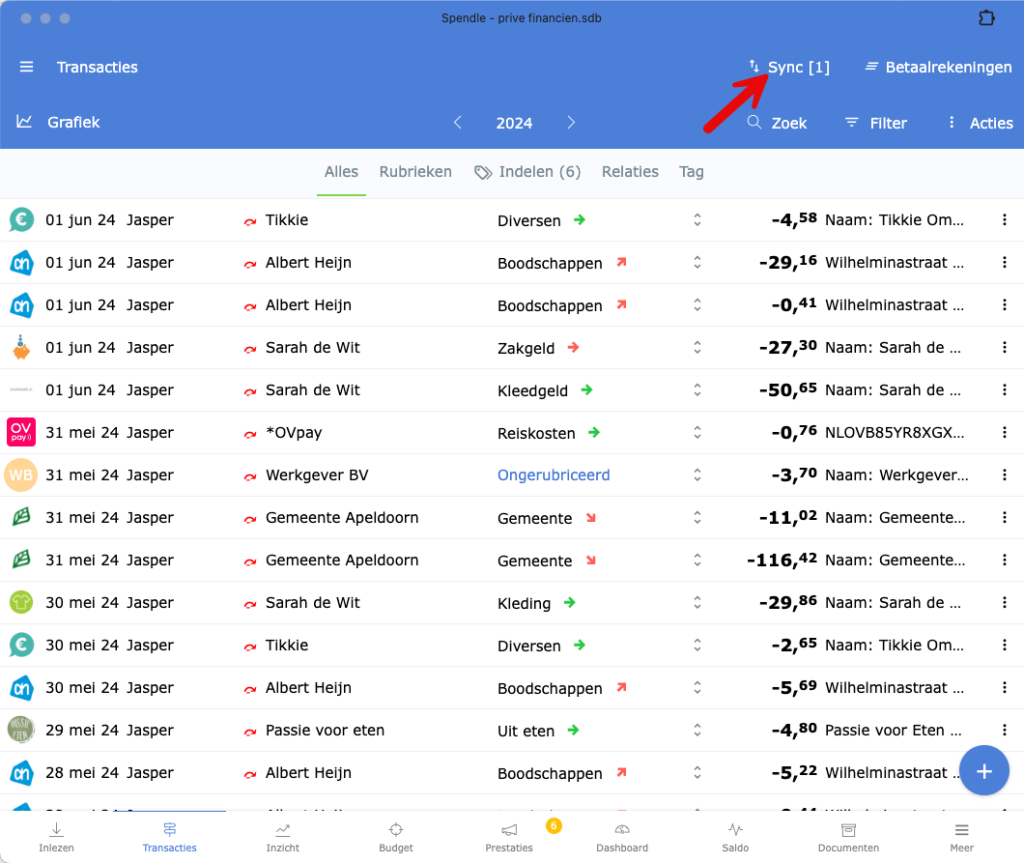Open the Saldo tab
The image size is (1024, 863).
coord(735,838)
